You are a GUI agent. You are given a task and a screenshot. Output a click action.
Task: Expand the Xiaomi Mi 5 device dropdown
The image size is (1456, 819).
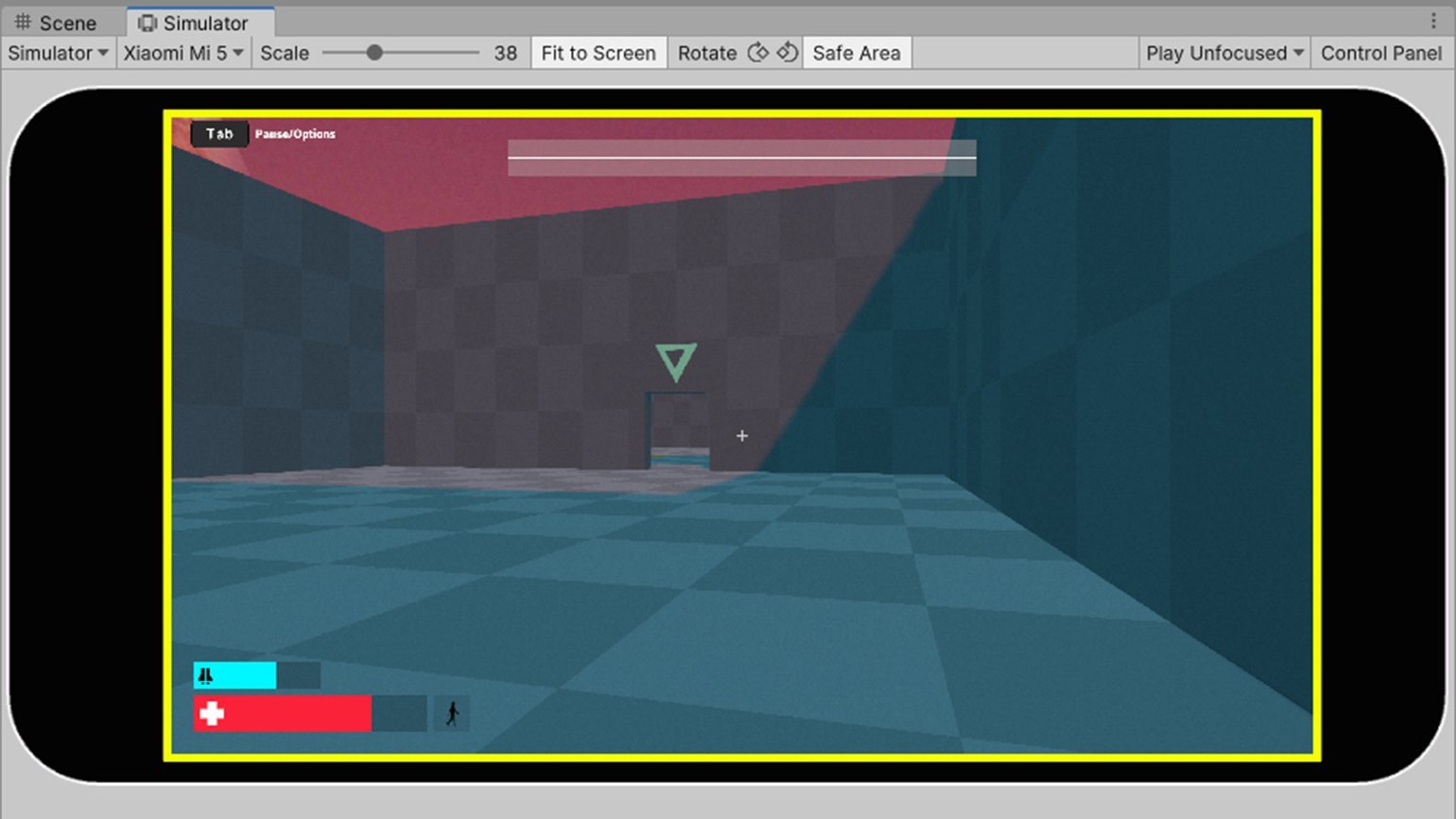click(x=183, y=53)
